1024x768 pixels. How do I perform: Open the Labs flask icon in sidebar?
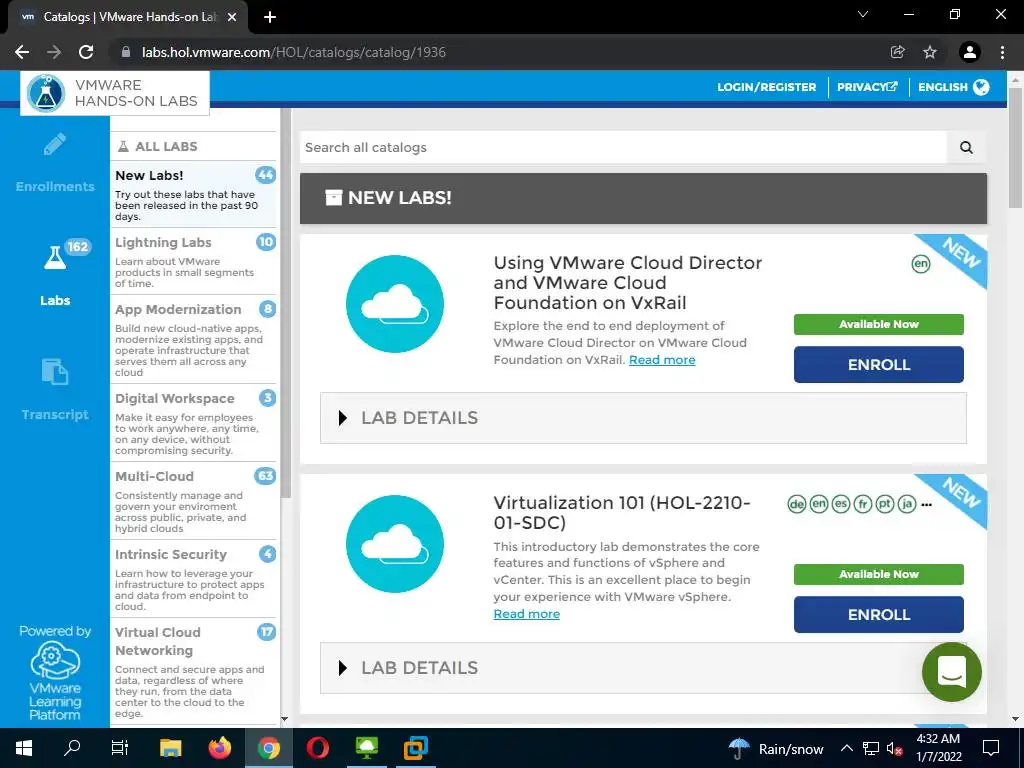click(x=55, y=257)
